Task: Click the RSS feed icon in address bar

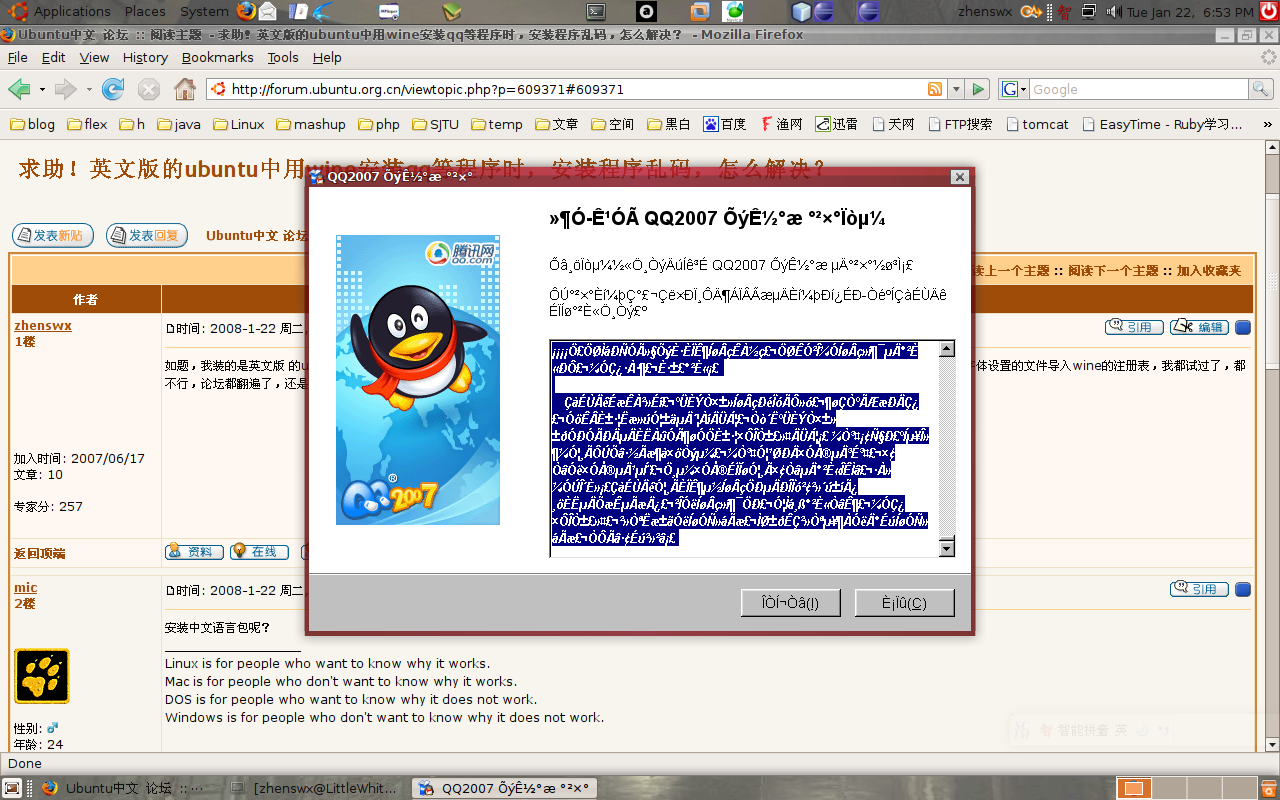Action: click(x=935, y=89)
